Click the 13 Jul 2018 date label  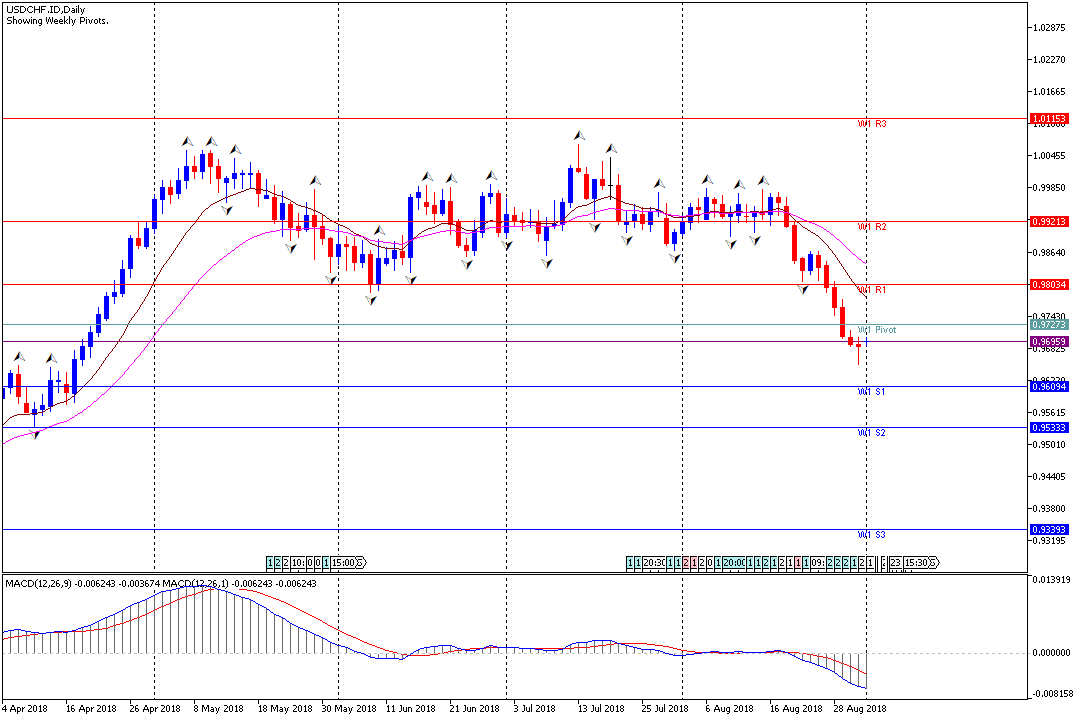point(601,708)
